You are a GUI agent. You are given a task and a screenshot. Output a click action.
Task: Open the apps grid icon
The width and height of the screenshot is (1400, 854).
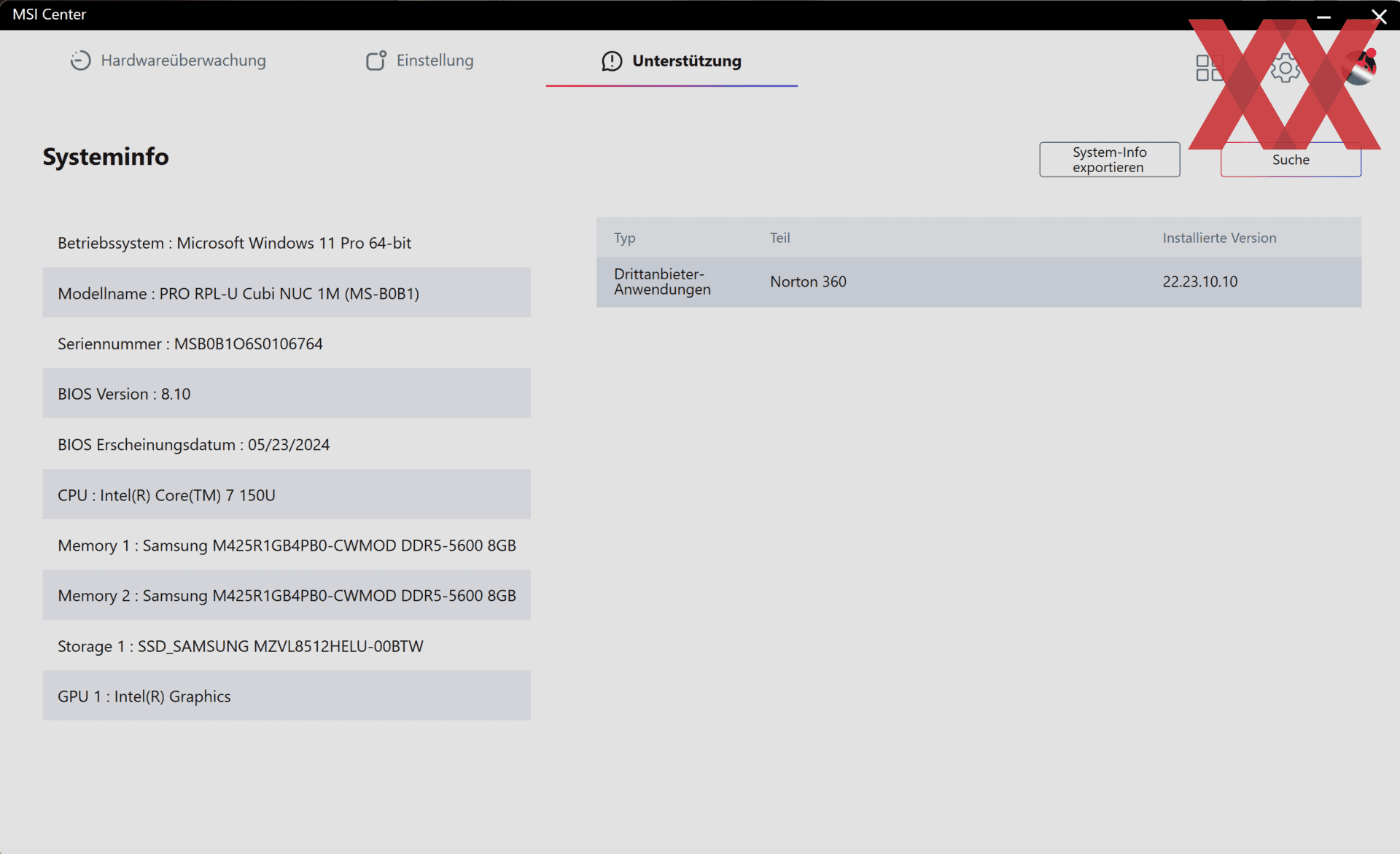point(1210,68)
